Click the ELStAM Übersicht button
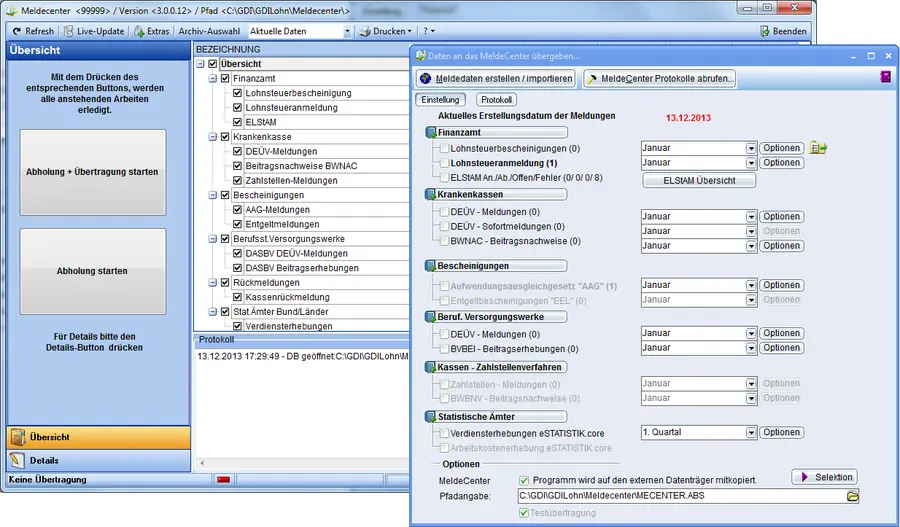This screenshot has height=527, width=900. click(x=697, y=181)
